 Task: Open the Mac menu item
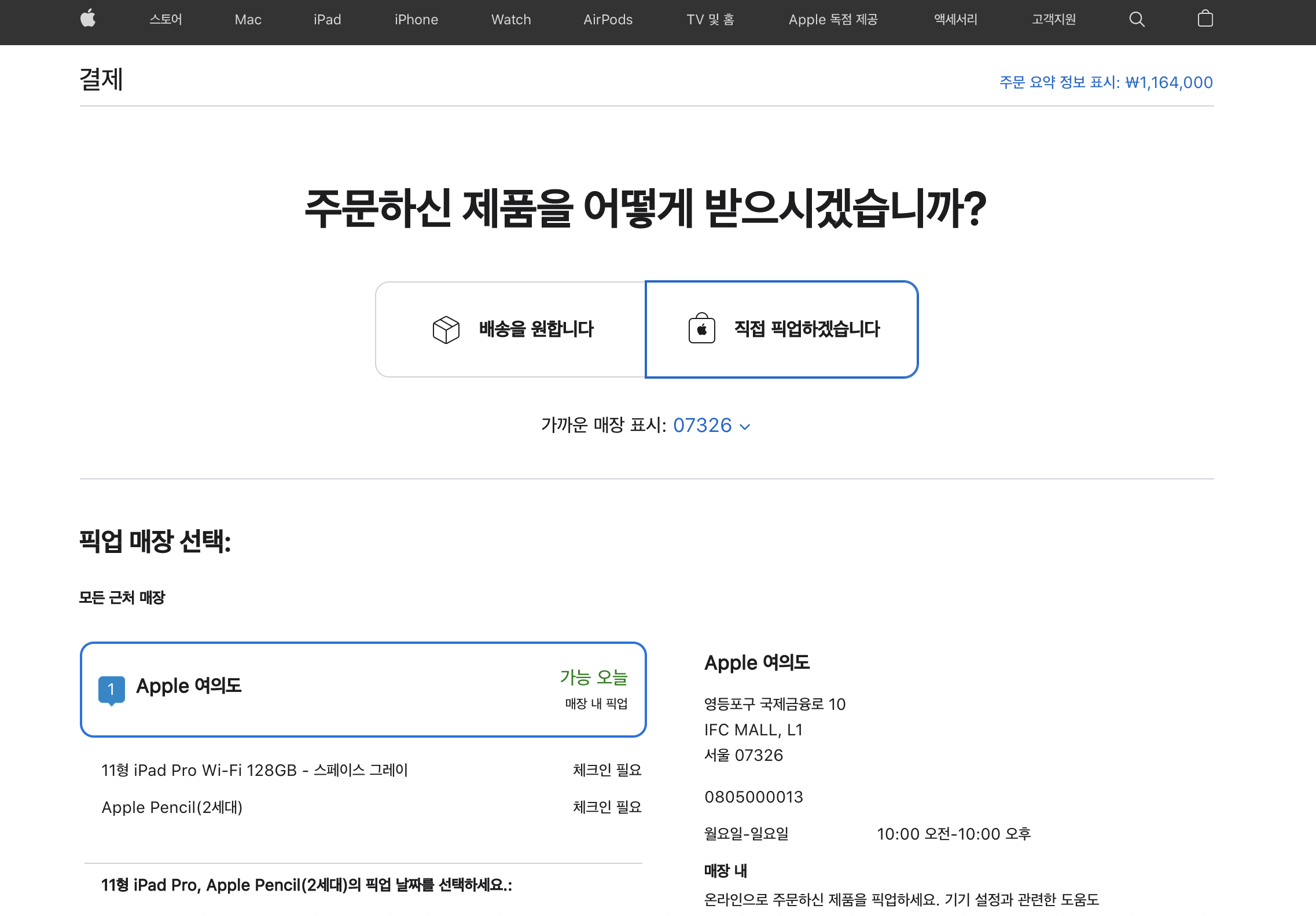coord(248,20)
